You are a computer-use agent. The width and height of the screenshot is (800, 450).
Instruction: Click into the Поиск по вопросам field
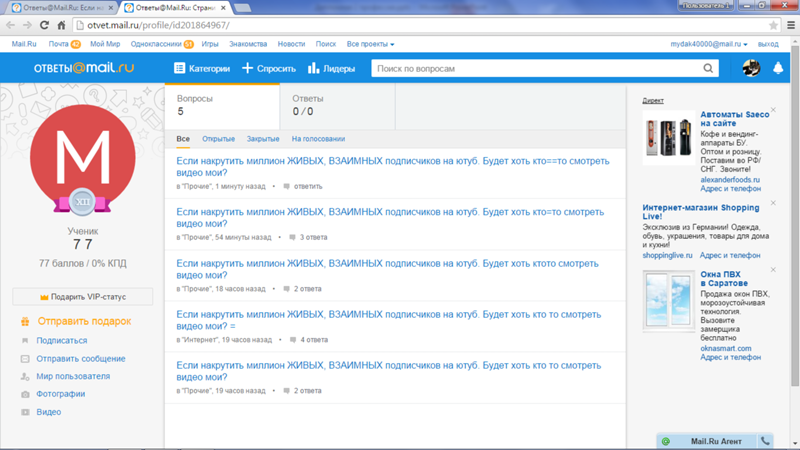tap(536, 68)
